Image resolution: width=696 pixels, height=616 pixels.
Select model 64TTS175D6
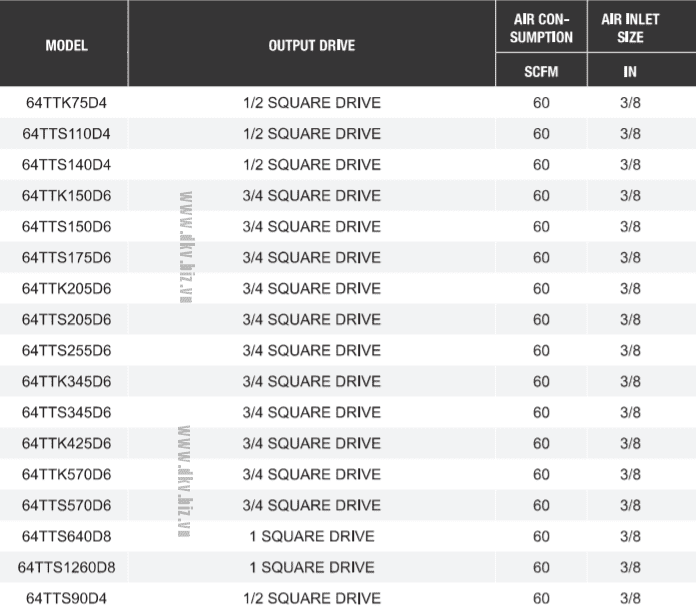[x=66, y=258]
